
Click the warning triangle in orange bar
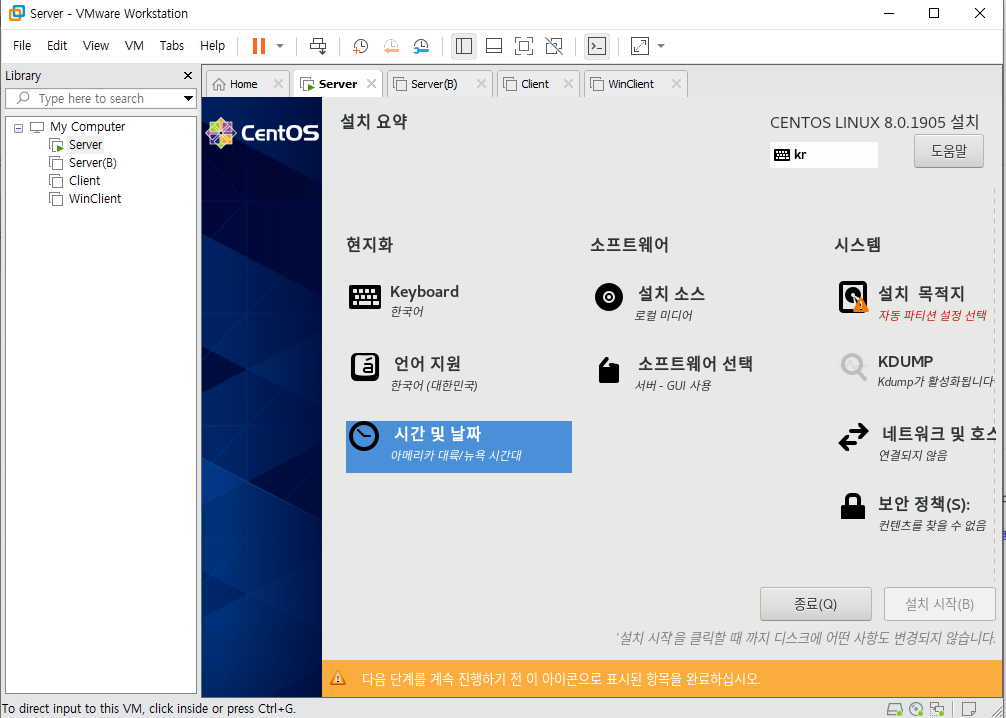point(337,678)
